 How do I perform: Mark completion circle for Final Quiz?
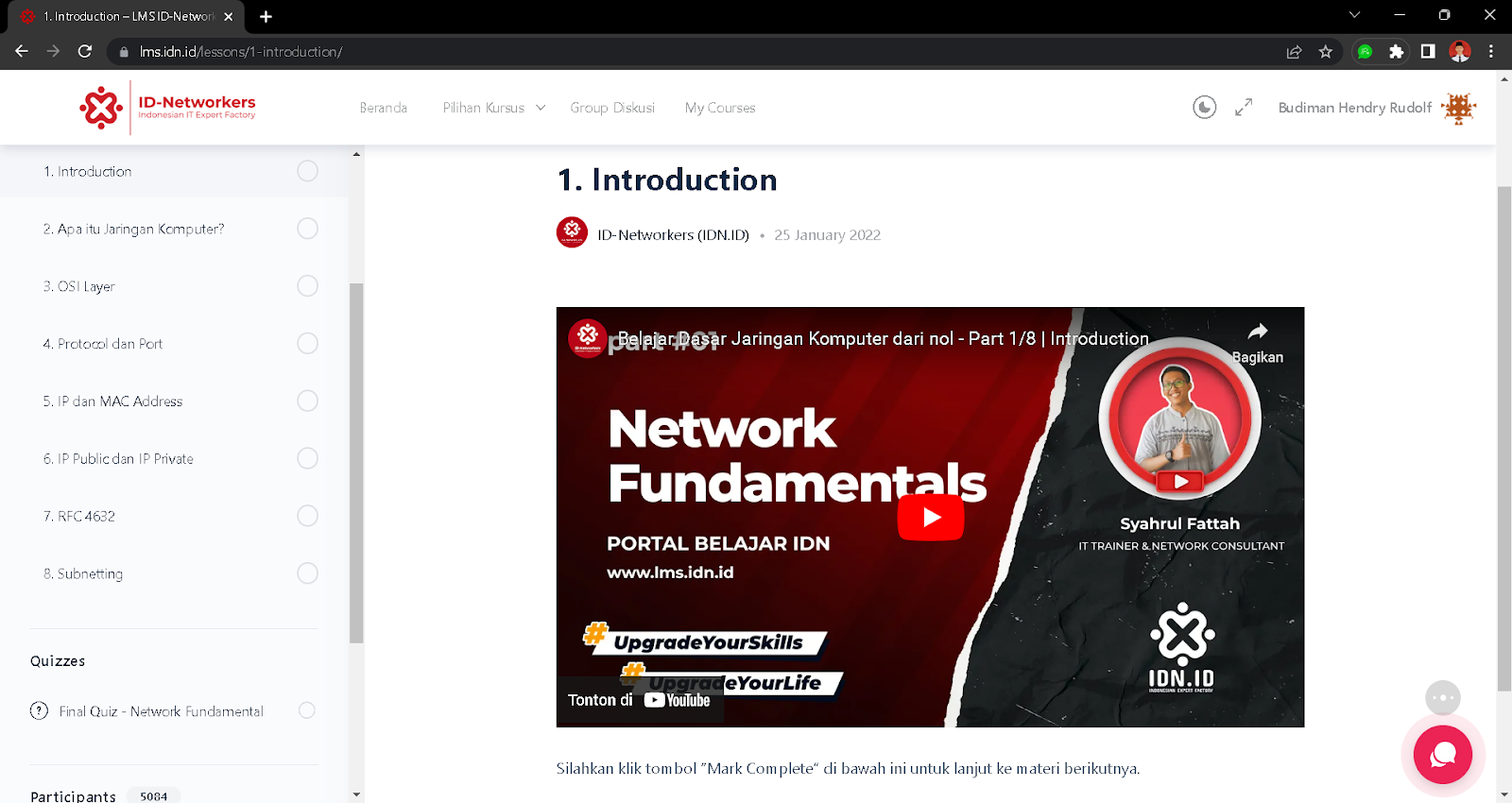point(306,710)
